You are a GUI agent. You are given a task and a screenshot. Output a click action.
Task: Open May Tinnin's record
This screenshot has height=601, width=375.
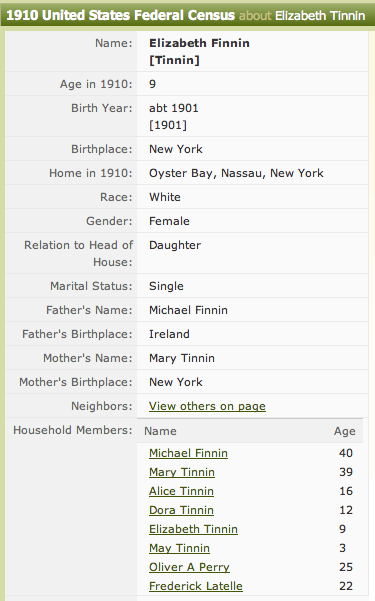179,548
